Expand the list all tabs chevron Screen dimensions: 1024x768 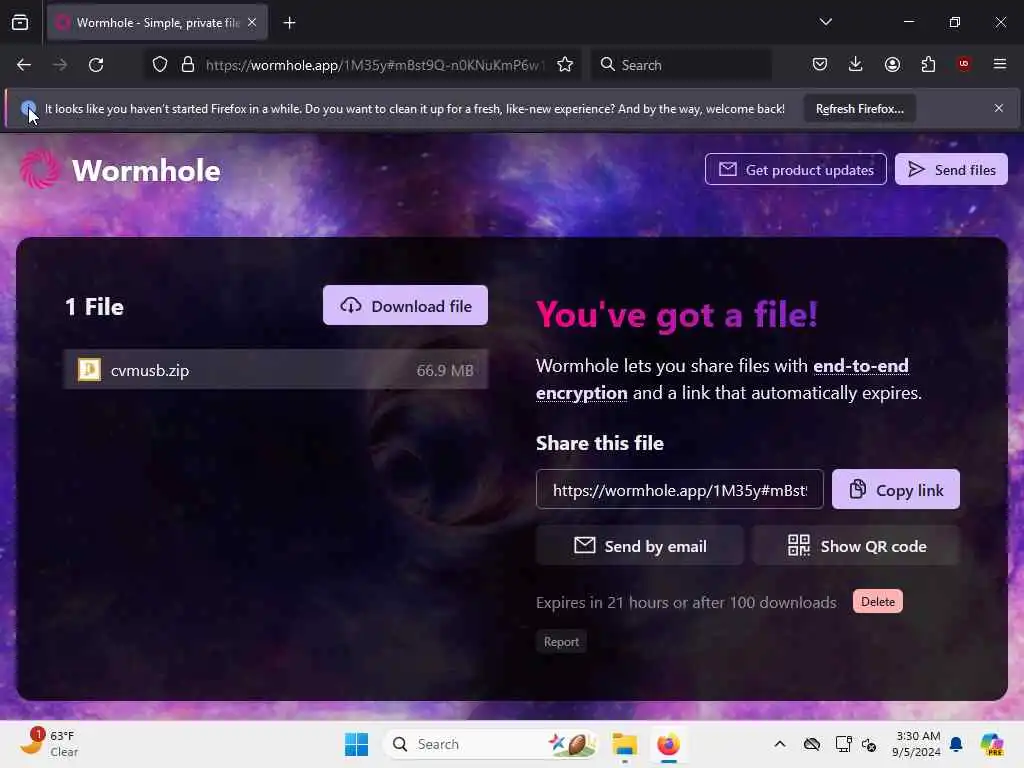(x=825, y=22)
